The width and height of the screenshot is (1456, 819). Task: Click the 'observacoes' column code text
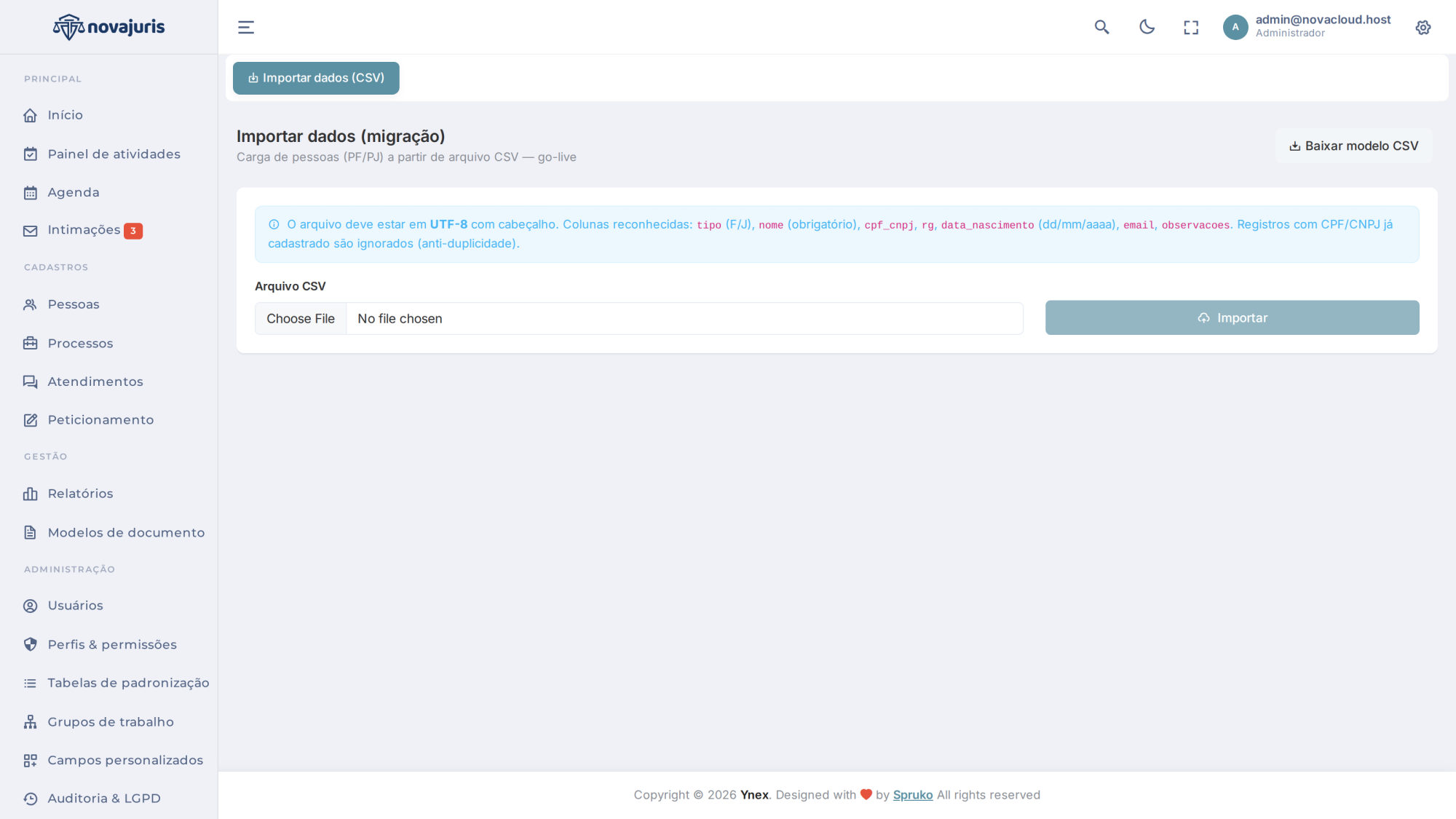[1195, 225]
